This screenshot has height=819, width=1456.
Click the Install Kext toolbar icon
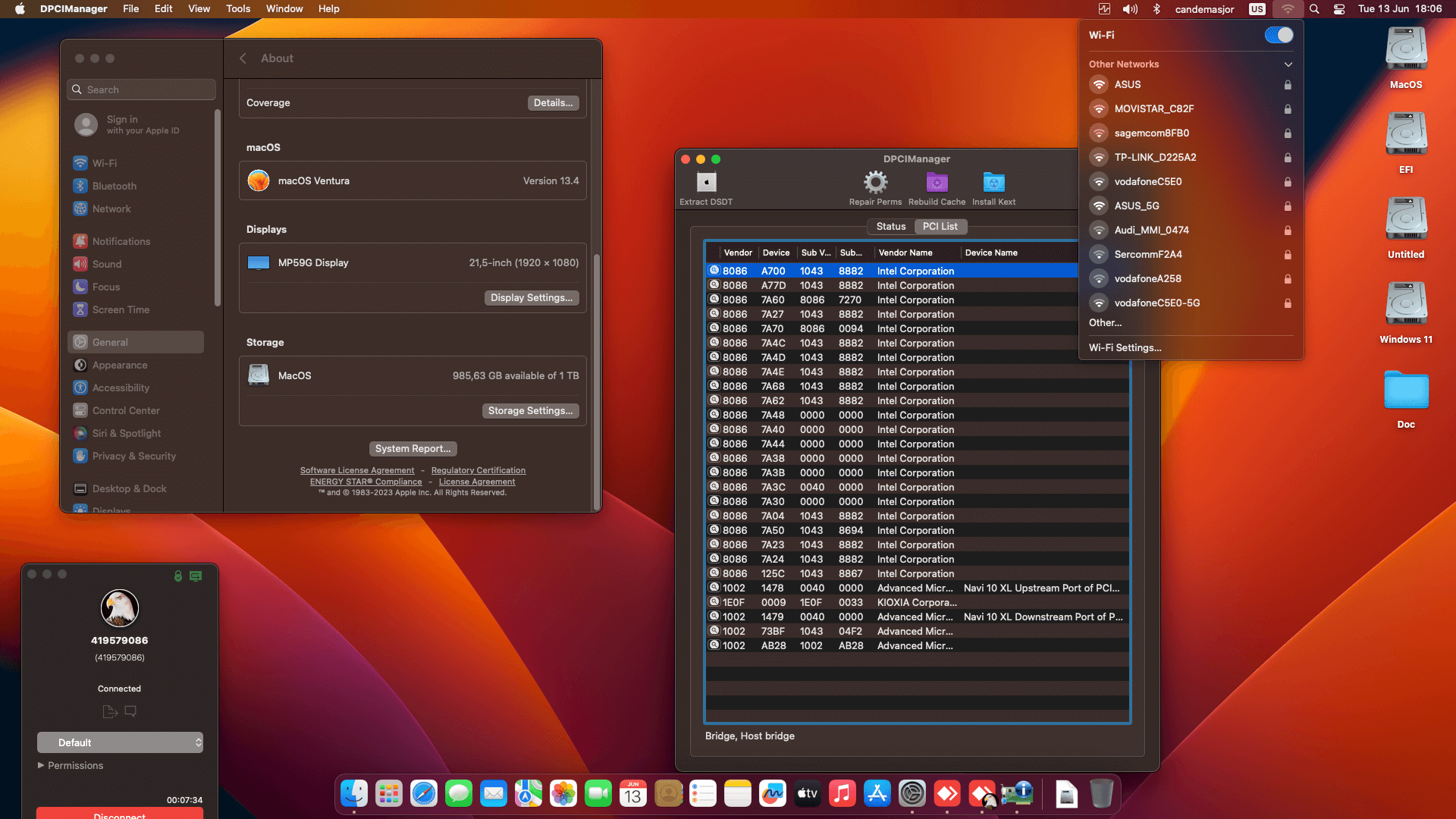click(x=993, y=182)
